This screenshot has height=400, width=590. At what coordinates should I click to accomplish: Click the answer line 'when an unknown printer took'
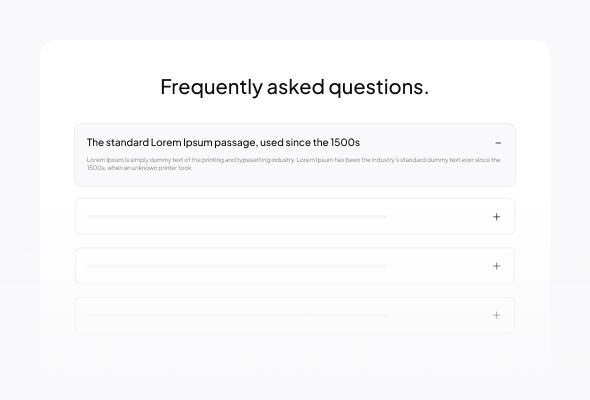pos(149,168)
